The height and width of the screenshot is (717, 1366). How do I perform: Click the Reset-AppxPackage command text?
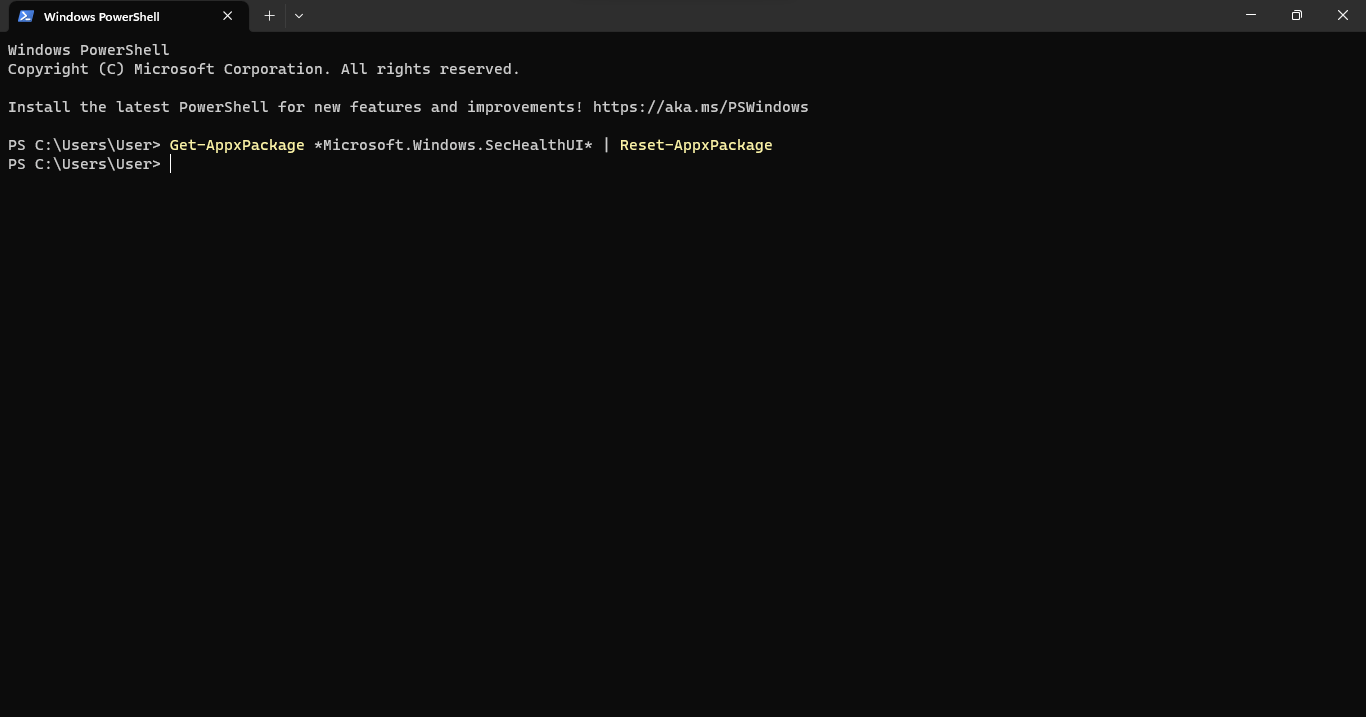pyautogui.click(x=696, y=145)
